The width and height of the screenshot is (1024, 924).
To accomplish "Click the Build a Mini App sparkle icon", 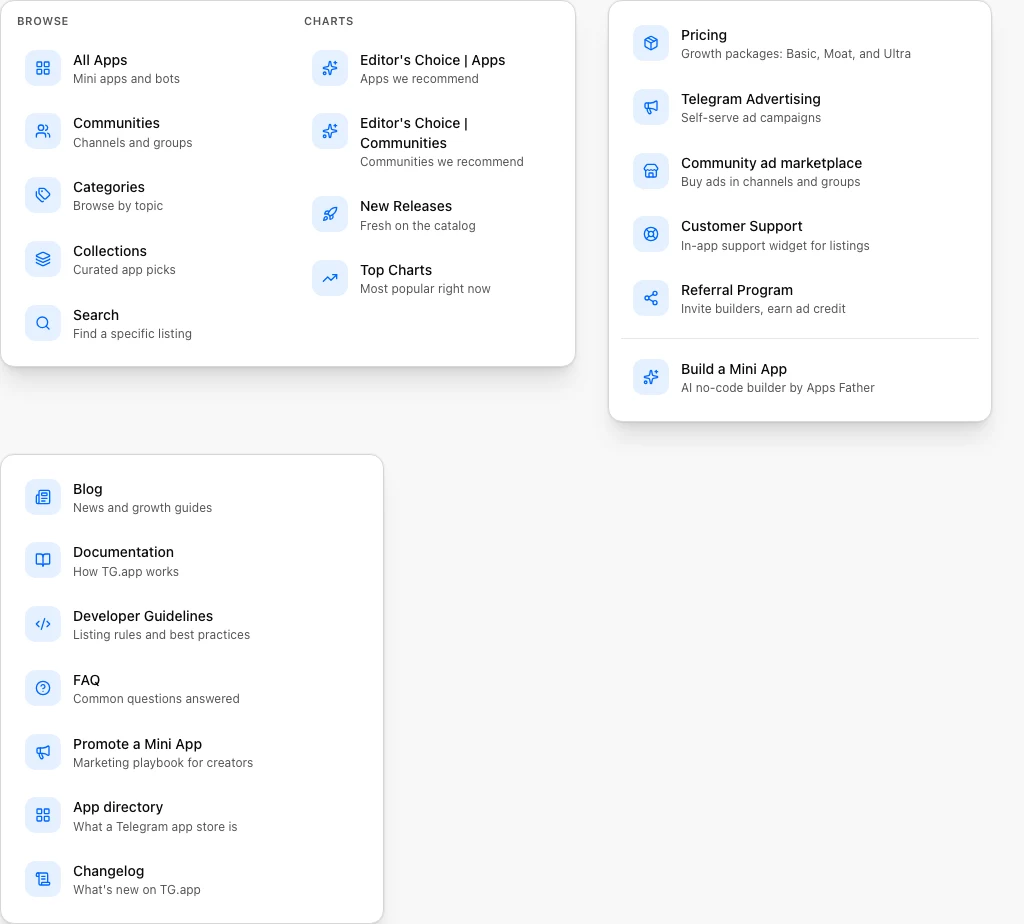I will (651, 377).
